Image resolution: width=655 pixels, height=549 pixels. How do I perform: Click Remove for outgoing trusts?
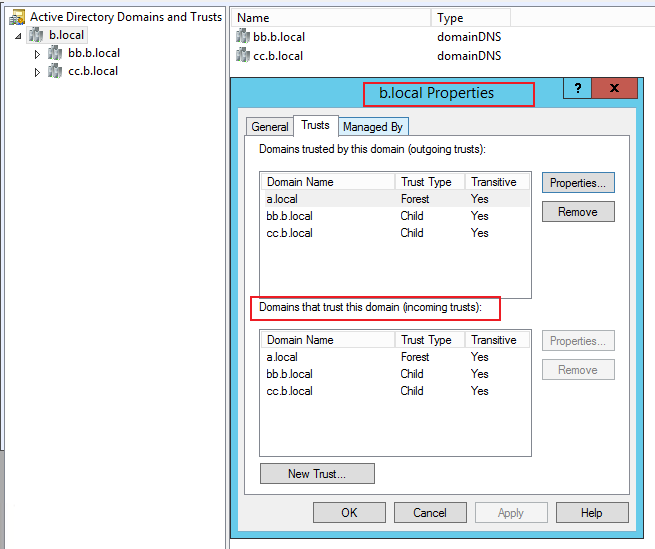[x=578, y=212]
